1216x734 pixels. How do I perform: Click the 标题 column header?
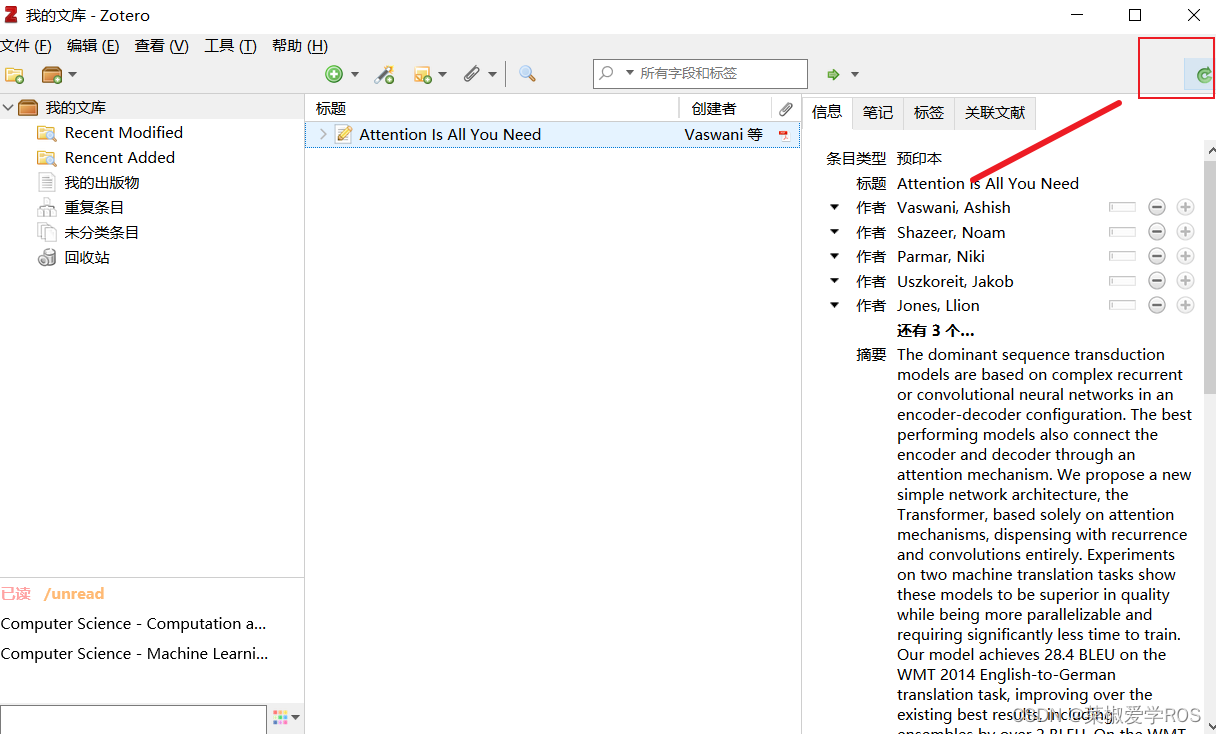(492, 108)
